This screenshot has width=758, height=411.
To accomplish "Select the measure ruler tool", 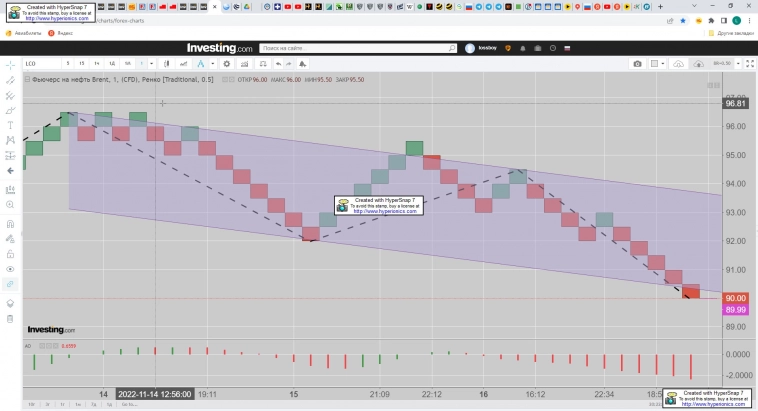I will point(10,190).
